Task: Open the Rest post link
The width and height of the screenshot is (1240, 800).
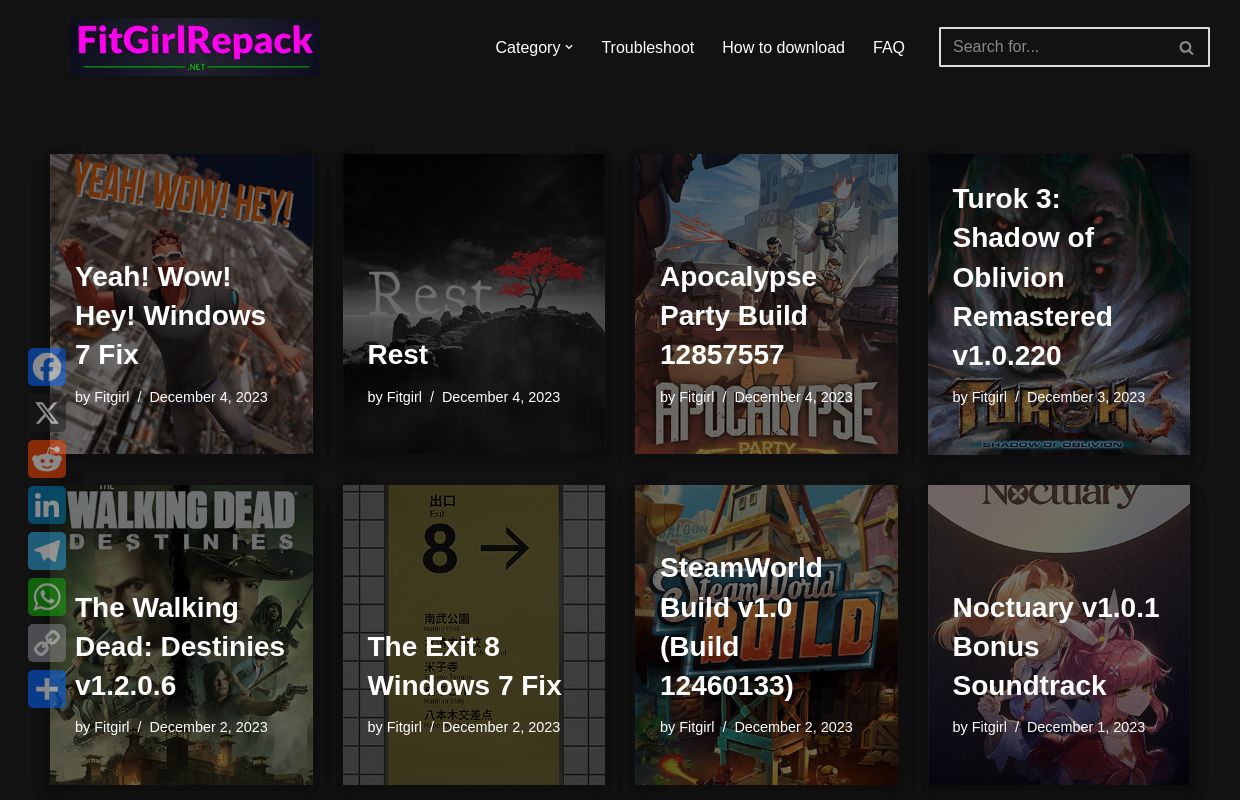Action: tap(397, 354)
